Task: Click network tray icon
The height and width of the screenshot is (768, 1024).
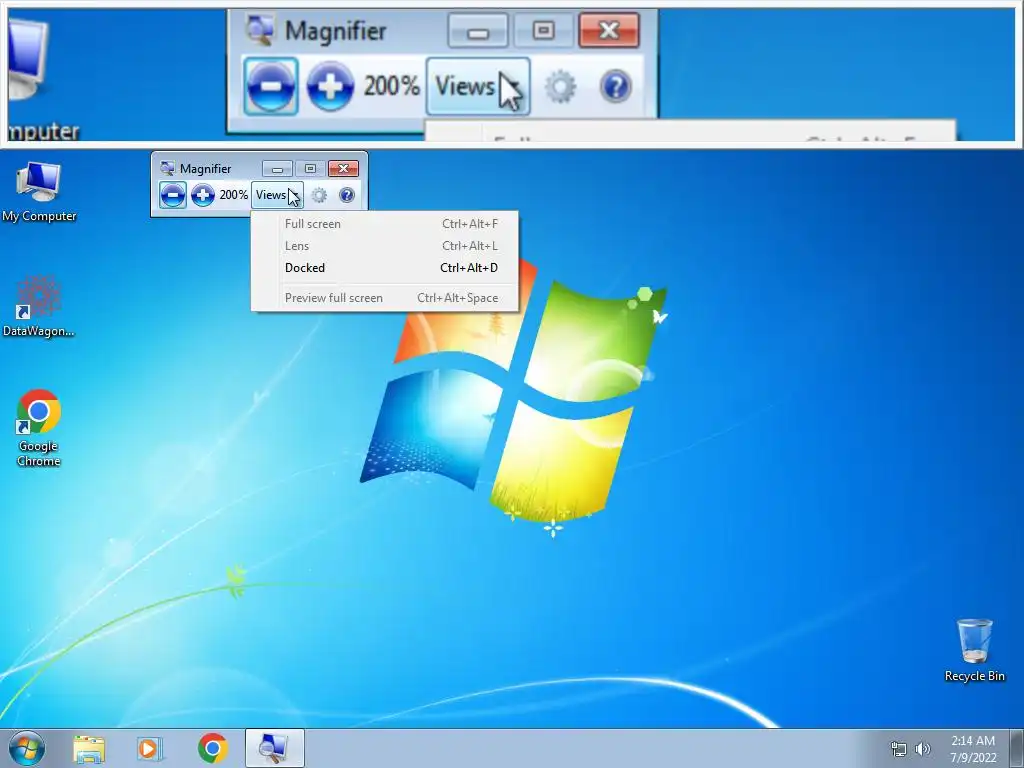Action: pos(899,749)
